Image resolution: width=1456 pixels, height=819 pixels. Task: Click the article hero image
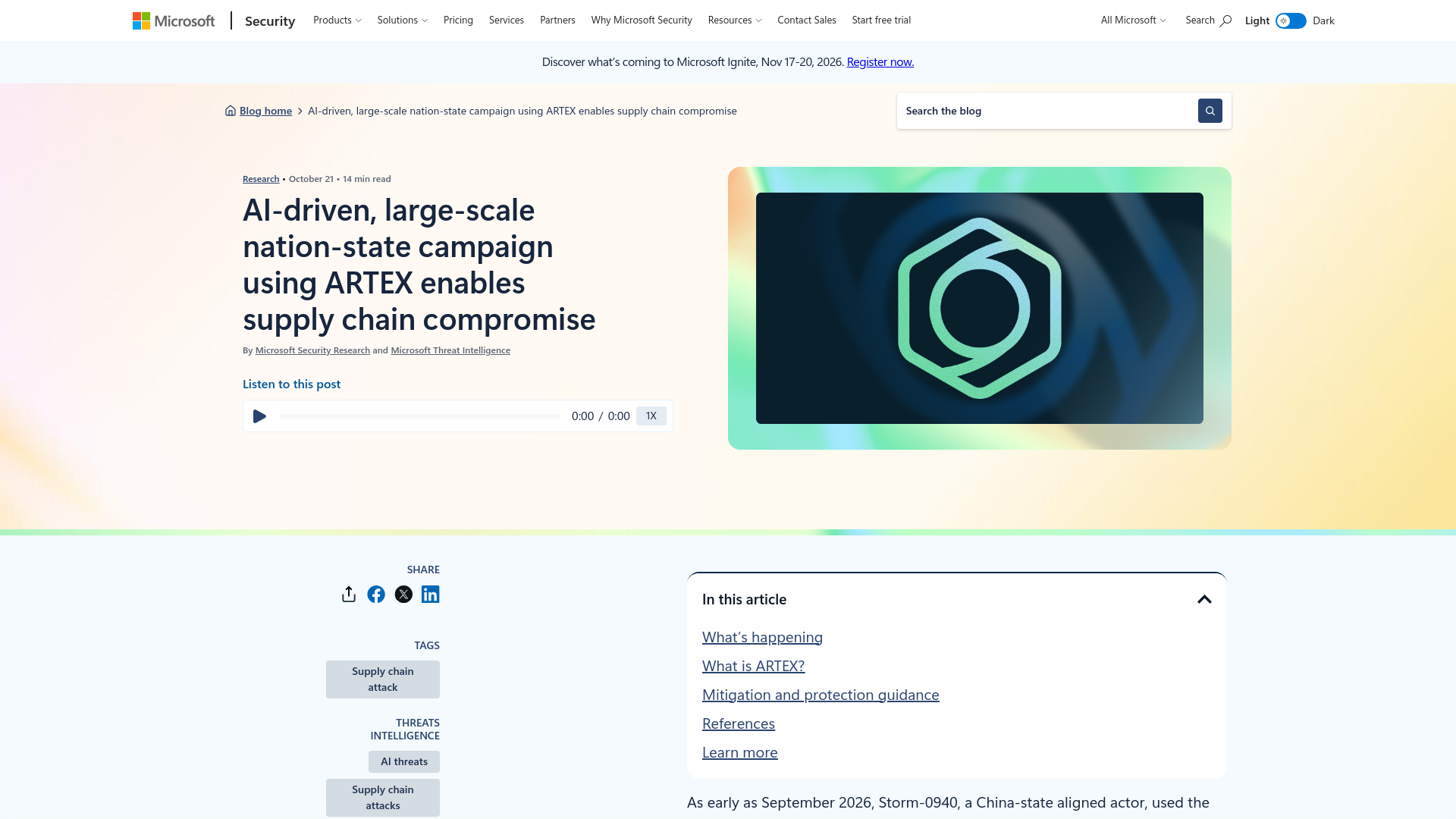[x=980, y=309]
